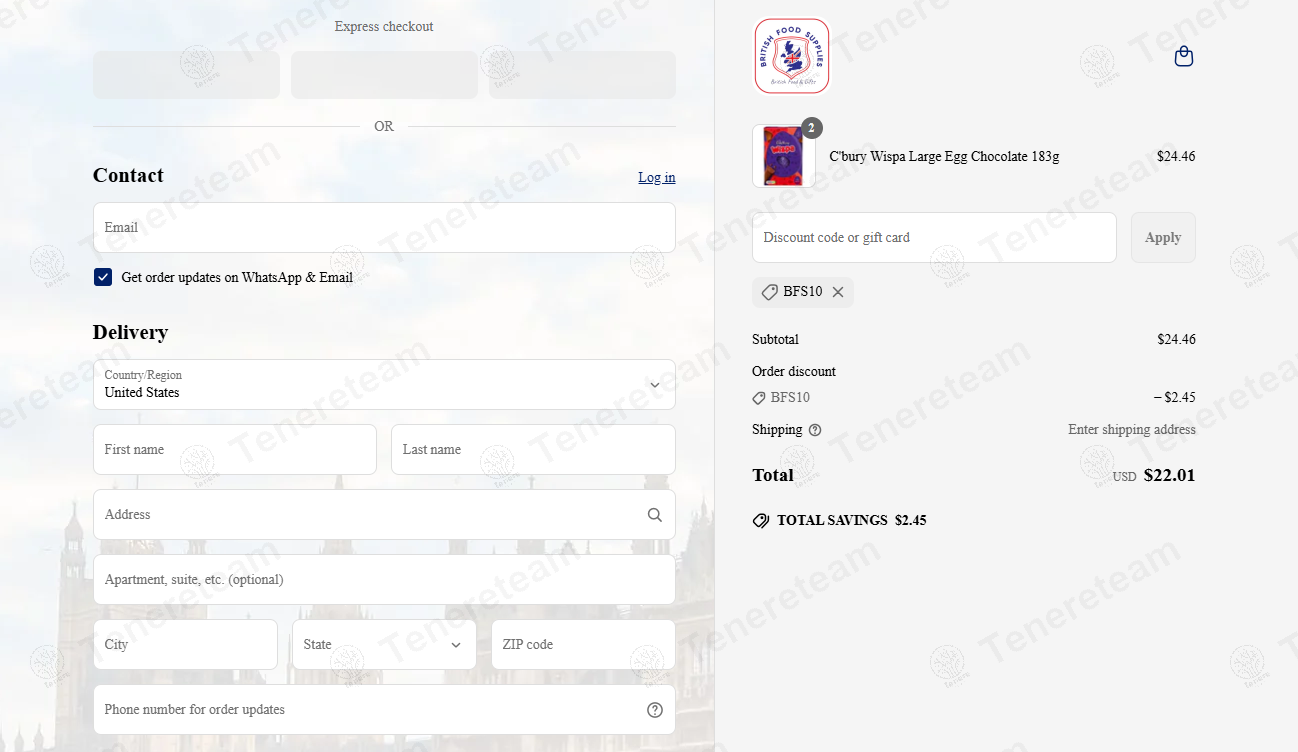
Task: Click the Country/Region chevron arrow
Action: [x=655, y=385]
